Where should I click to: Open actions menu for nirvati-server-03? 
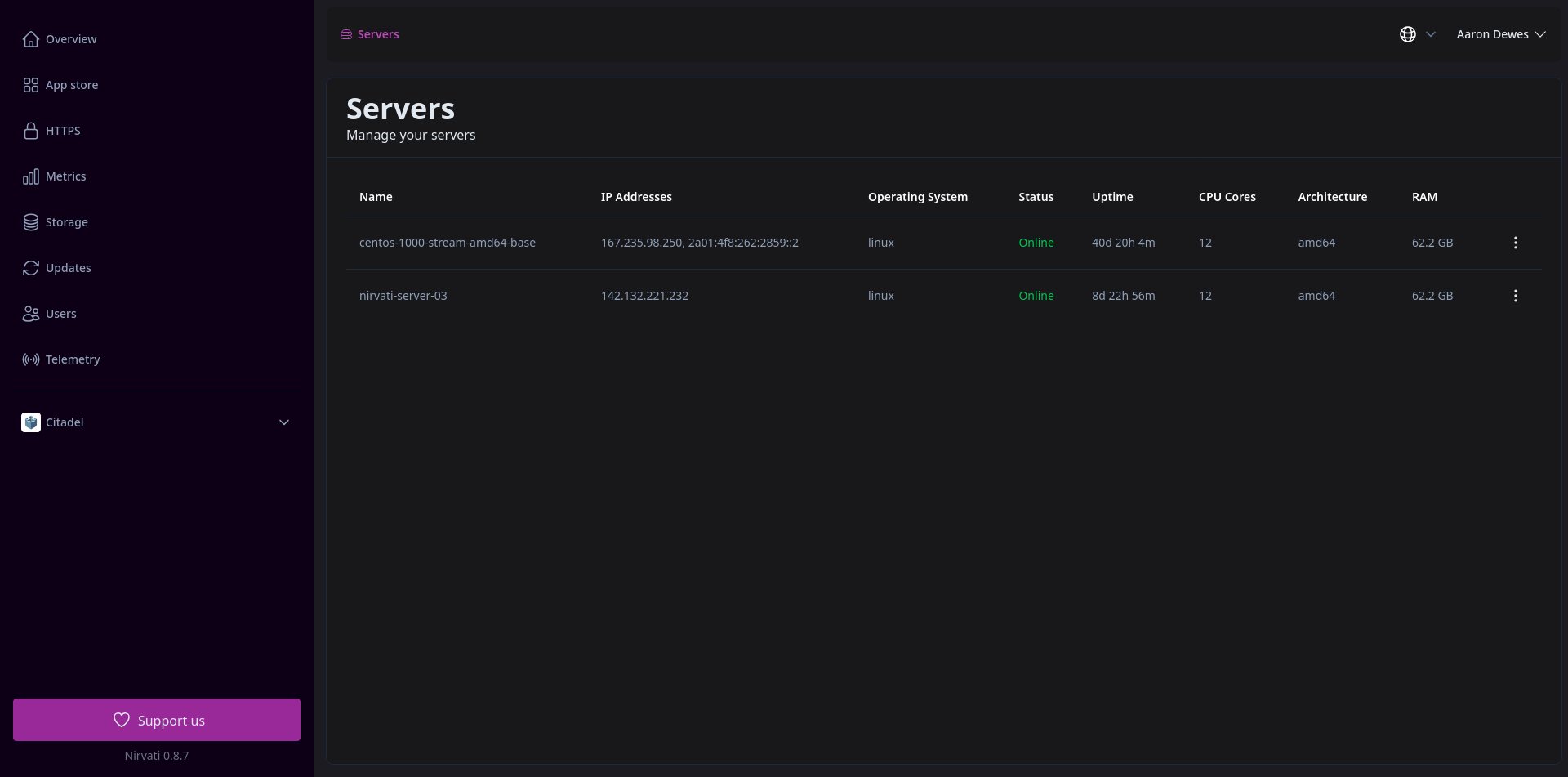tap(1516, 295)
